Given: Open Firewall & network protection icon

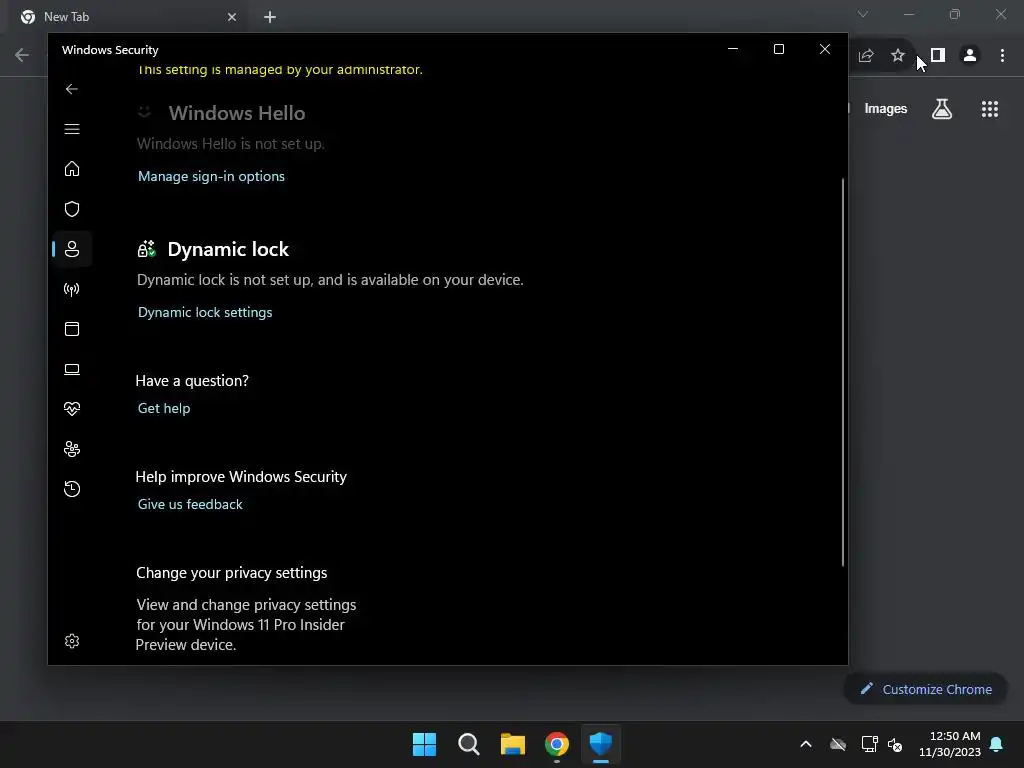Looking at the screenshot, I should 72,289.
